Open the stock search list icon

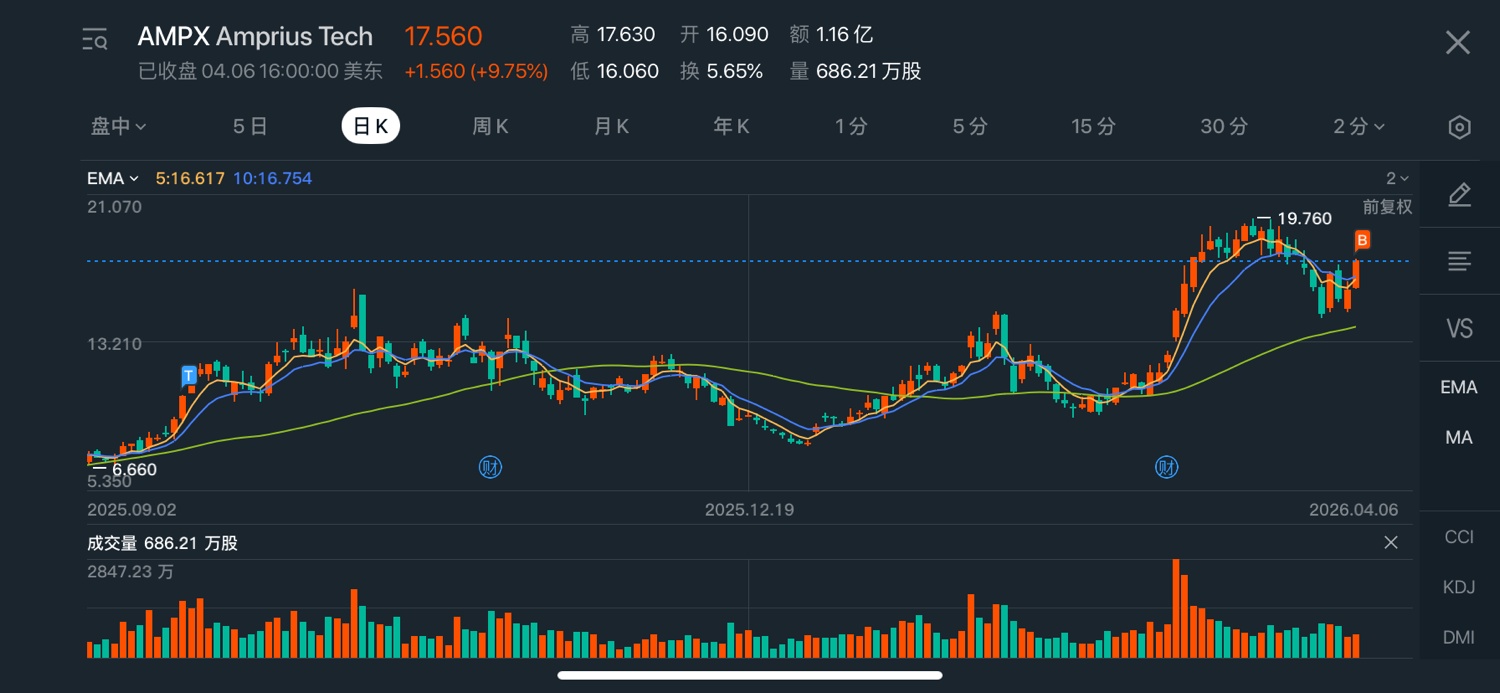(x=95, y=41)
